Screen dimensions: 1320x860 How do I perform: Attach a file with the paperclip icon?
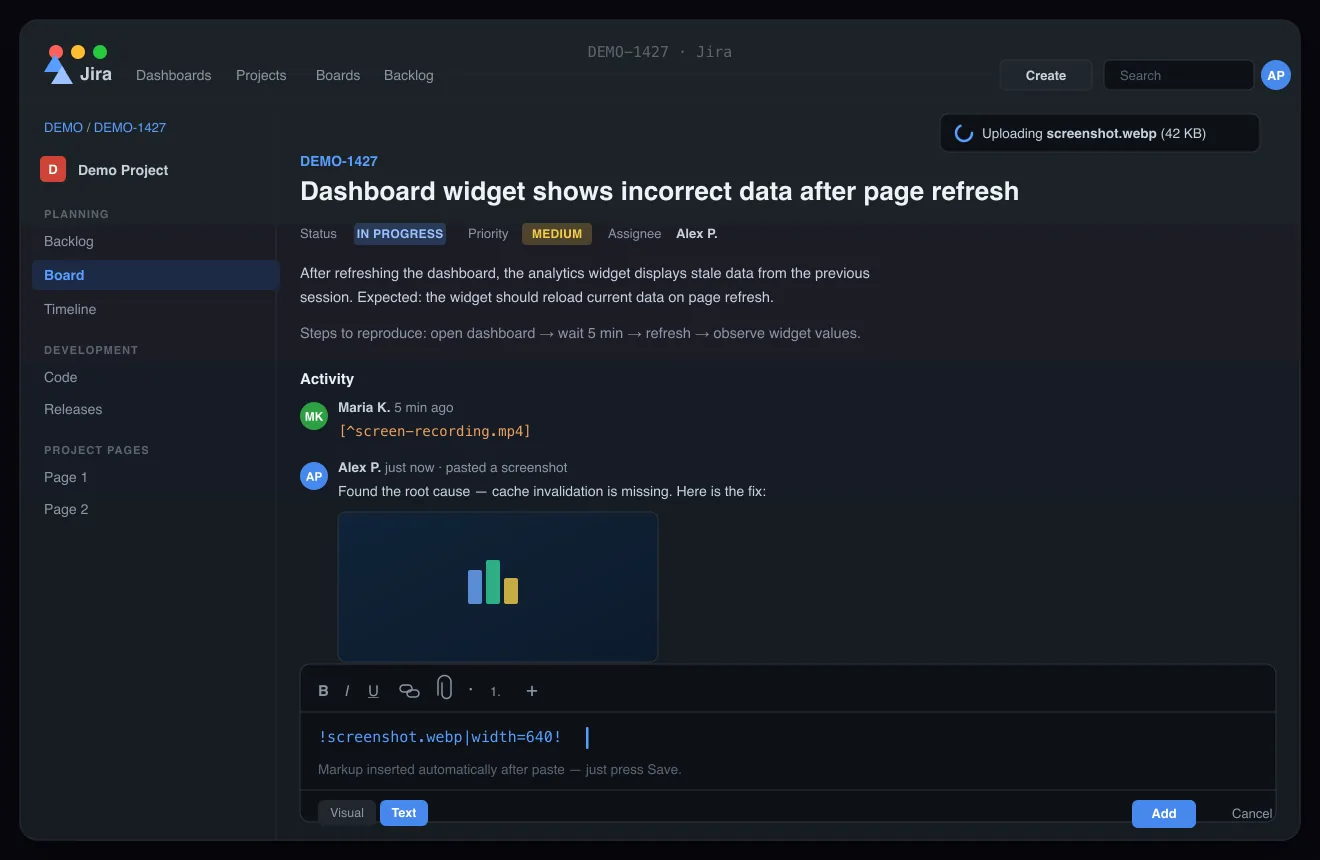point(445,688)
